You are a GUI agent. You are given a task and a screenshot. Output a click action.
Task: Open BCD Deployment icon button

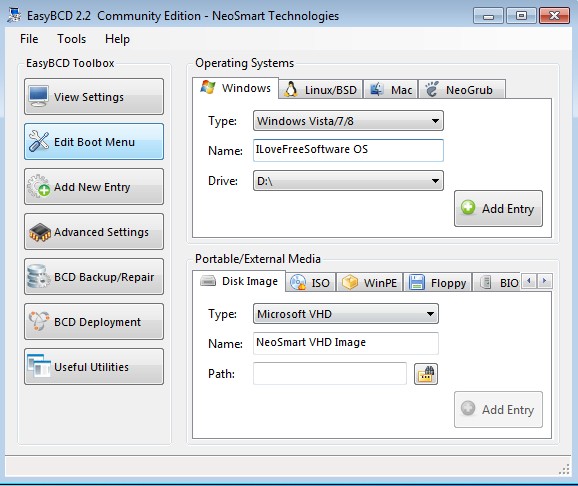coord(94,322)
